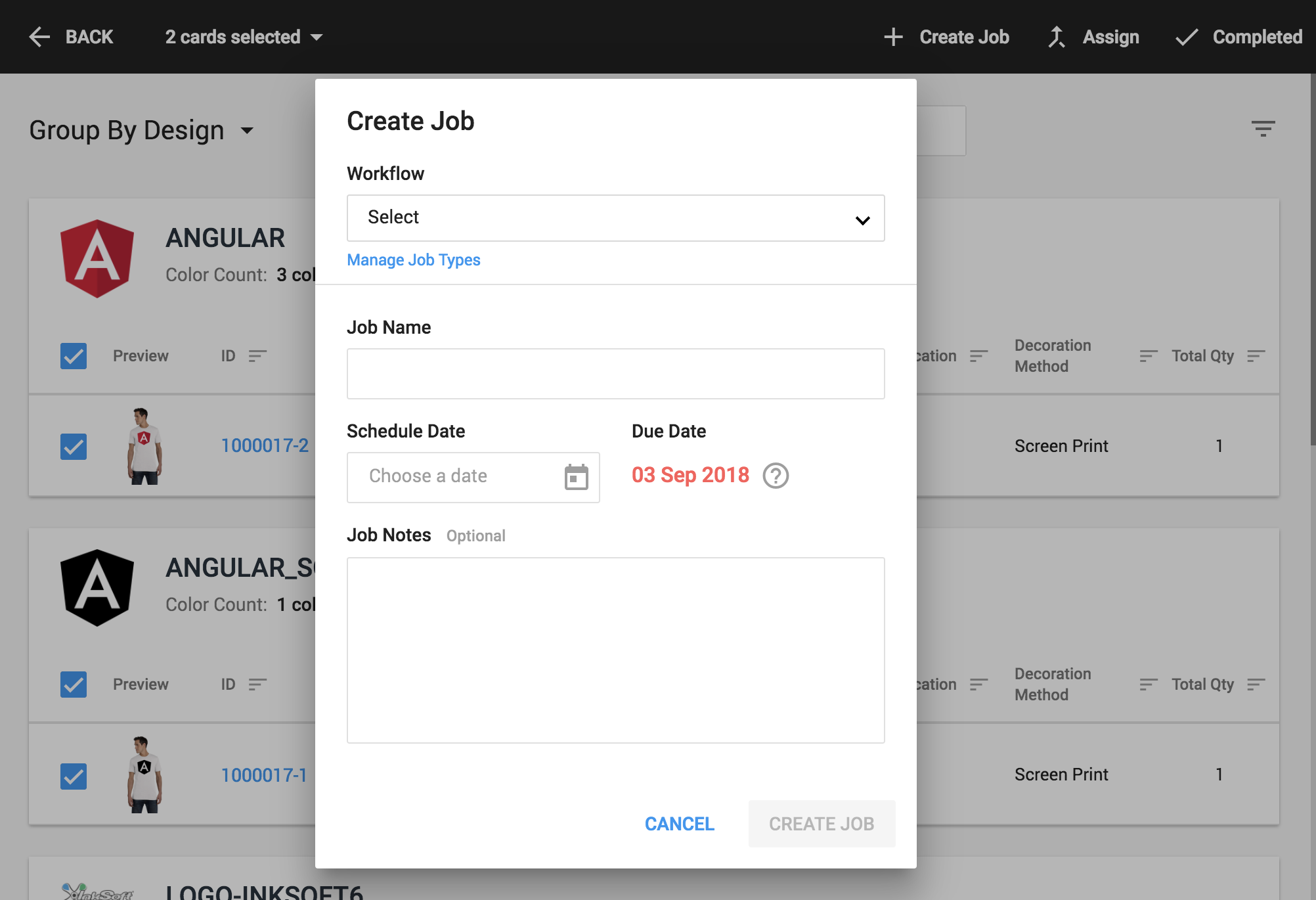Click the filter icon at top right
This screenshot has width=1316, height=900.
pyautogui.click(x=1263, y=129)
